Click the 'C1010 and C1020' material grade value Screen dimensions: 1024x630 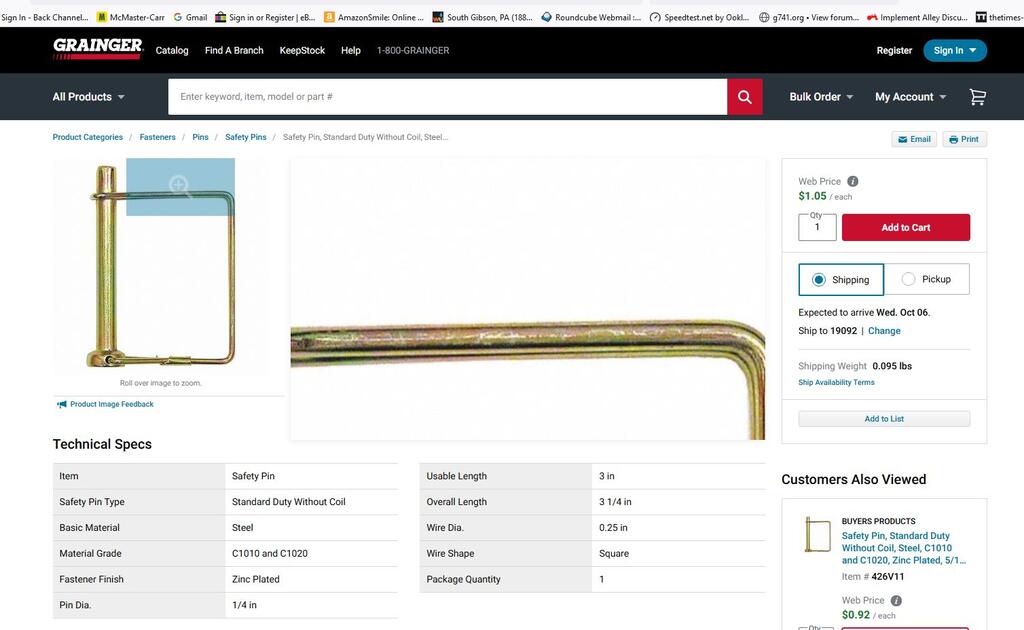tap(270, 554)
